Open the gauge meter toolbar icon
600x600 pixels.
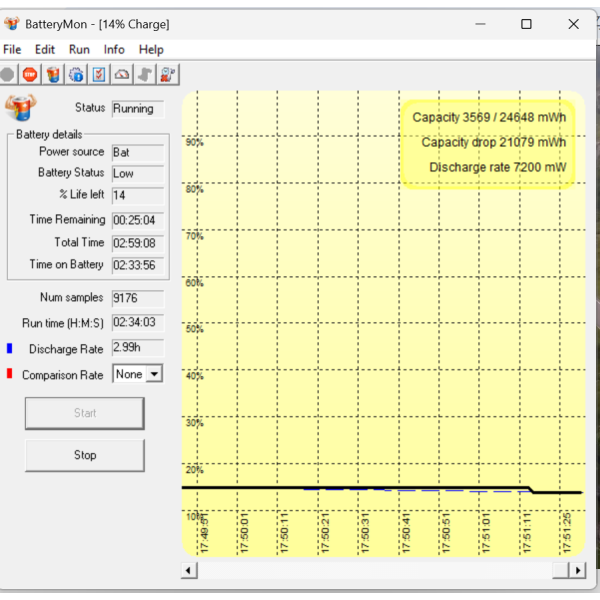click(122, 74)
